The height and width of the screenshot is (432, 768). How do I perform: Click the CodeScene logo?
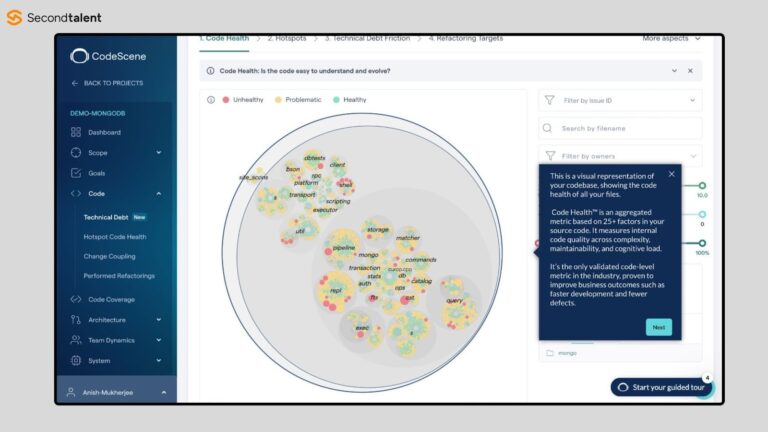(x=108, y=56)
